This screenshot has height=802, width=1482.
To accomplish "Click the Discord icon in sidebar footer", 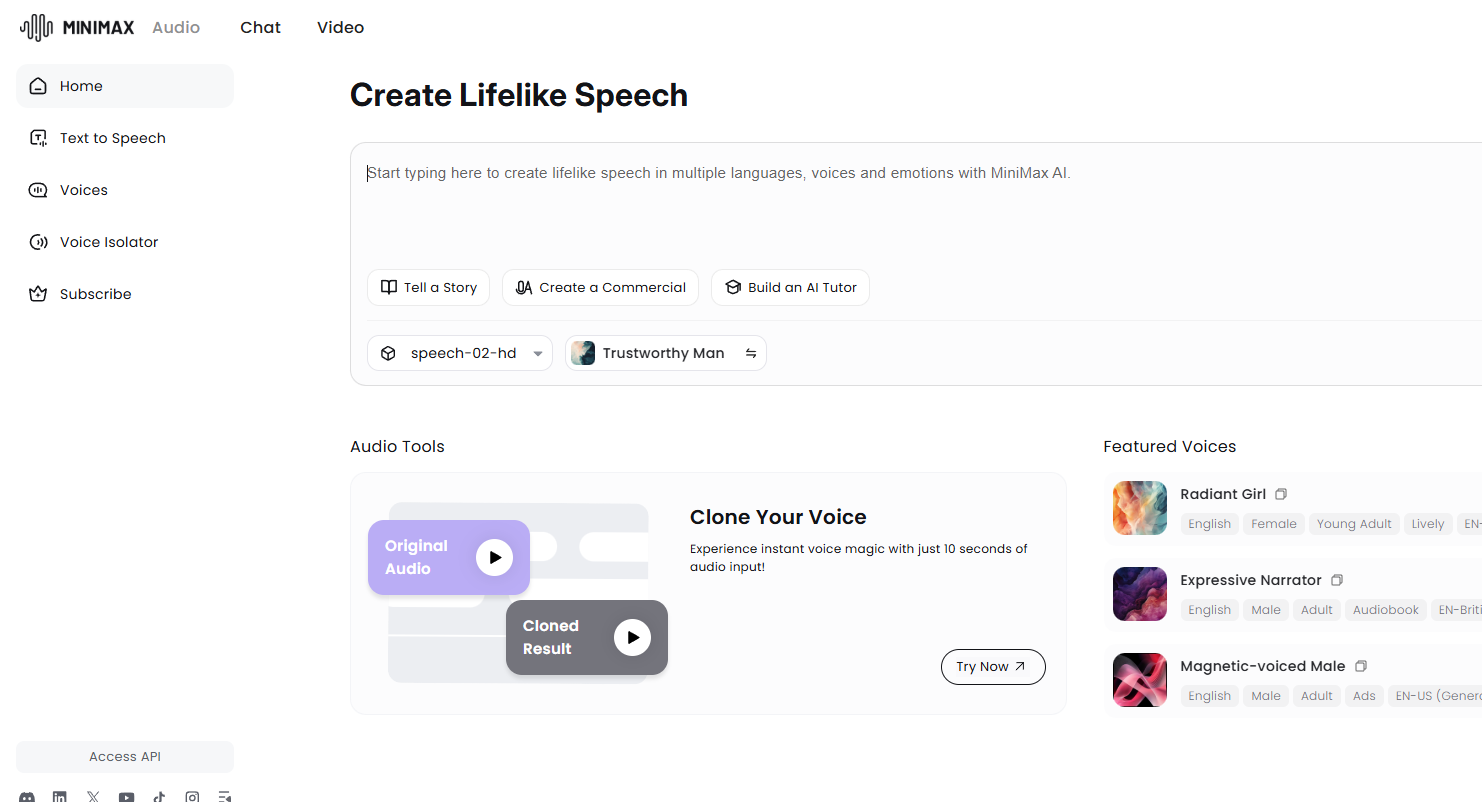I will [27, 797].
